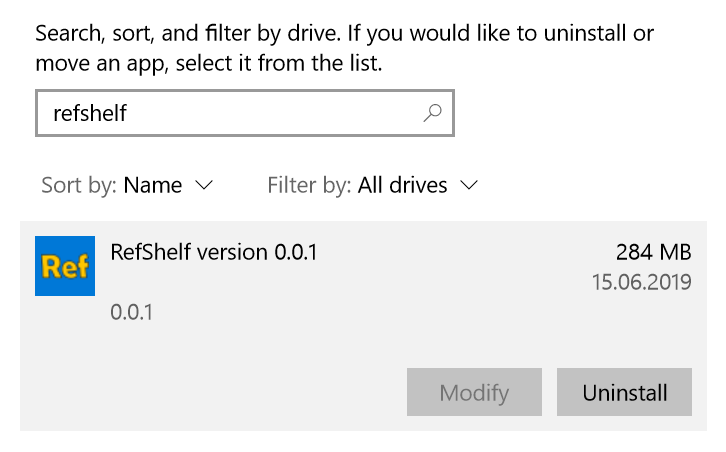
Task: Click the magnifier search icon
Action: click(x=432, y=114)
